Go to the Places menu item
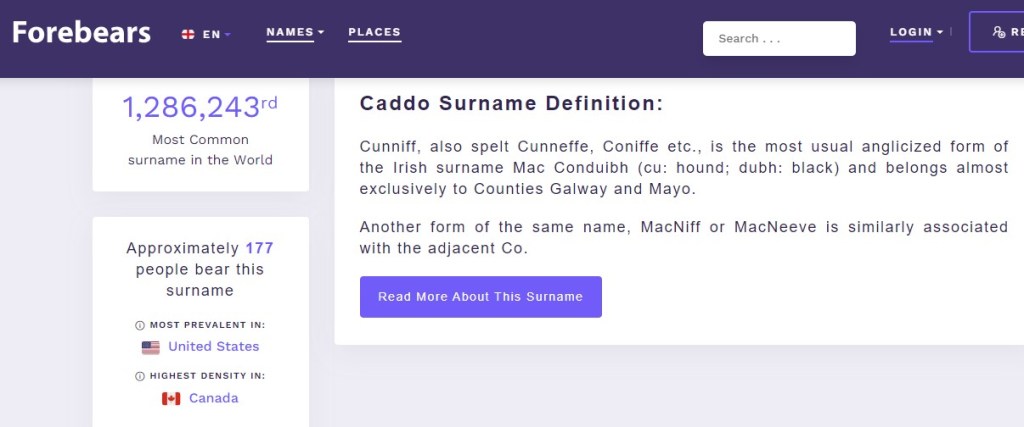This screenshot has height=427, width=1024. pos(374,33)
